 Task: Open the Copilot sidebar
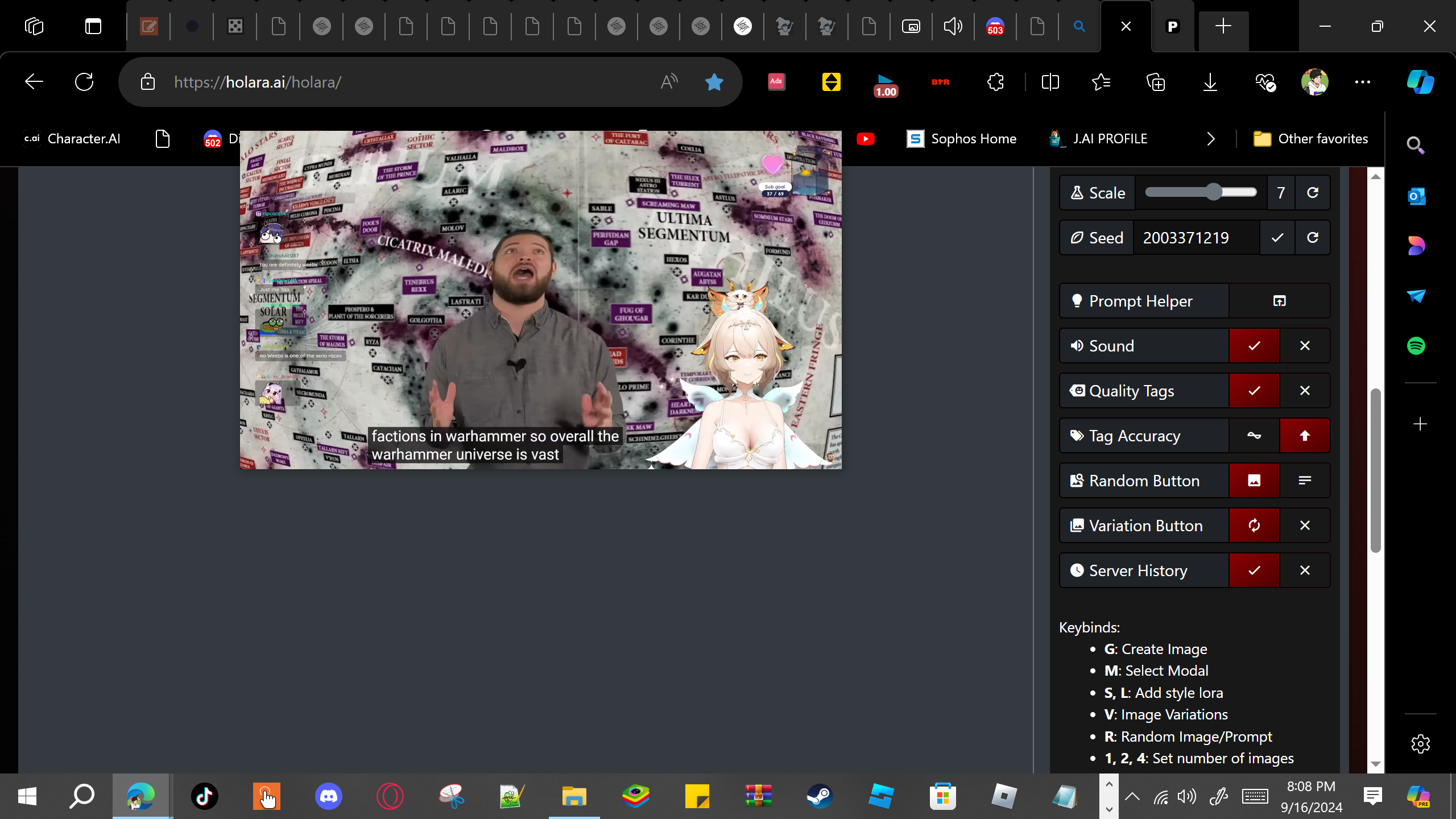click(1420, 82)
